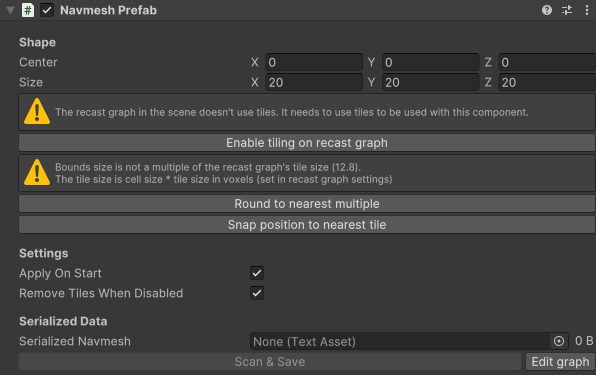Click the warning icon for bounds size message
Viewport: 596px width, 375px height.
[x=37, y=172]
